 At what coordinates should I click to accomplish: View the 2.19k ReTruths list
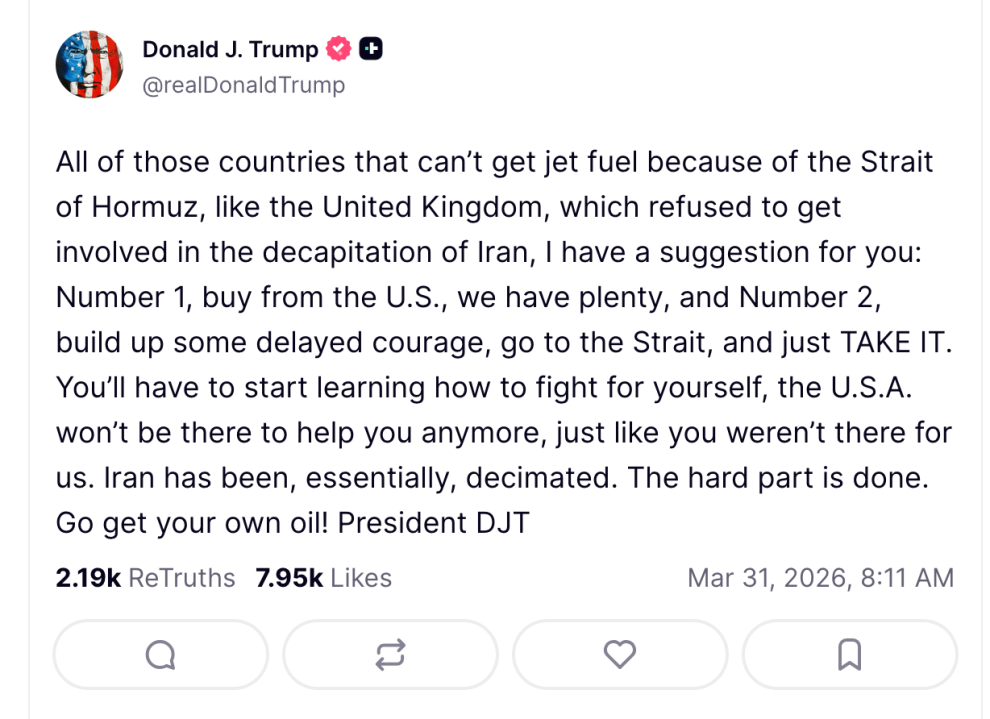(x=145, y=578)
